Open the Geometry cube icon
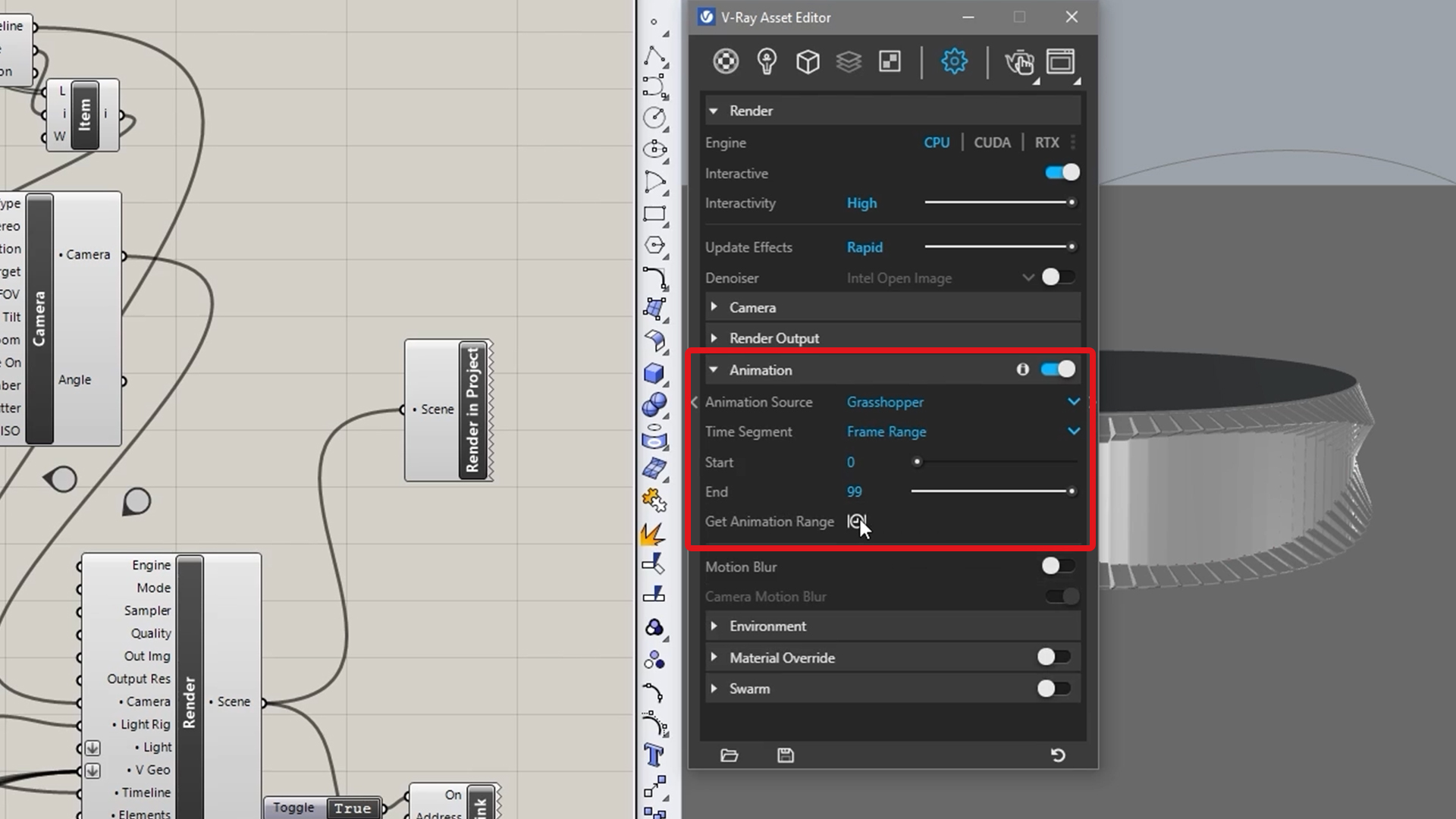Viewport: 1456px width, 819px height. [808, 61]
